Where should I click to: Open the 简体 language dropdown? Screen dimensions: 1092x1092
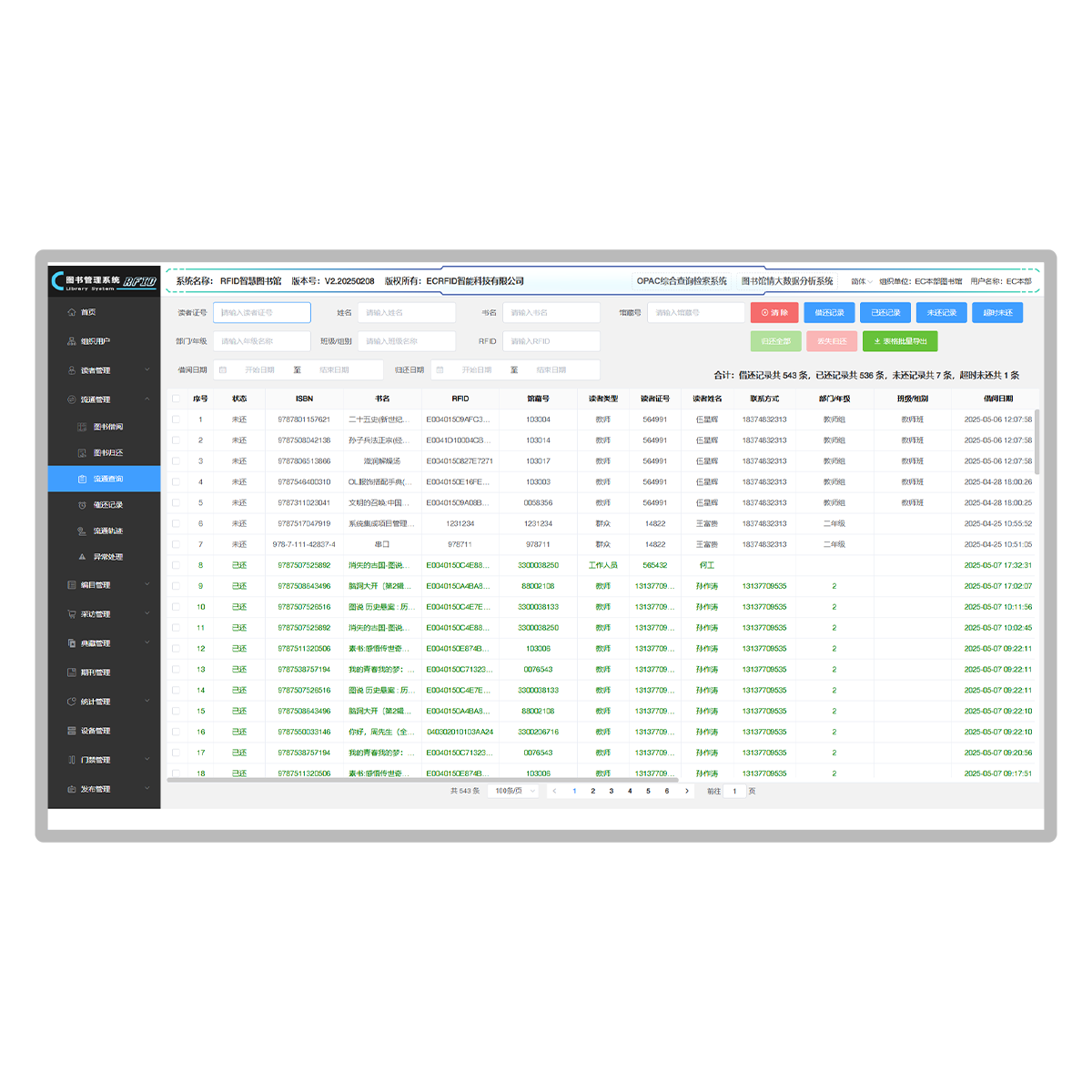click(861, 281)
